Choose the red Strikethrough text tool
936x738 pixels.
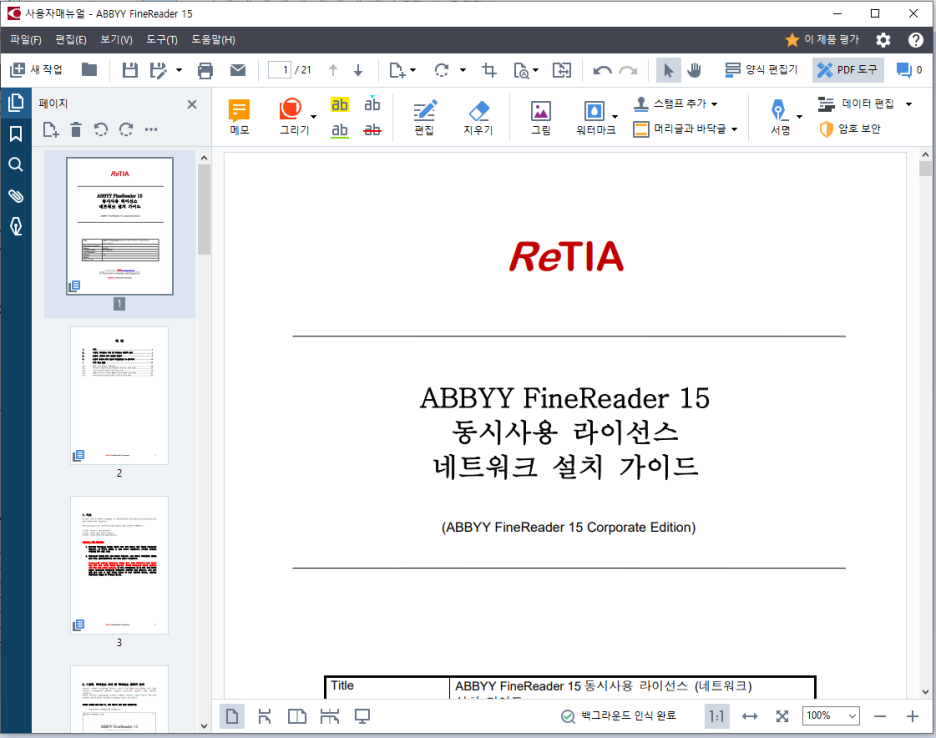coord(372,130)
